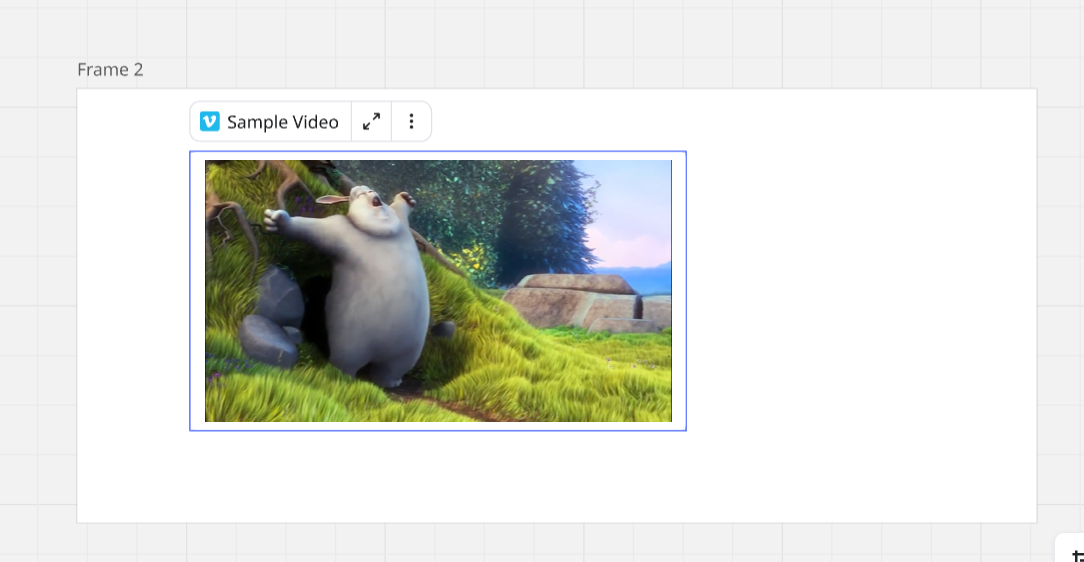Click the Vimeo logo icon
This screenshot has width=1084, height=562.
click(209, 122)
